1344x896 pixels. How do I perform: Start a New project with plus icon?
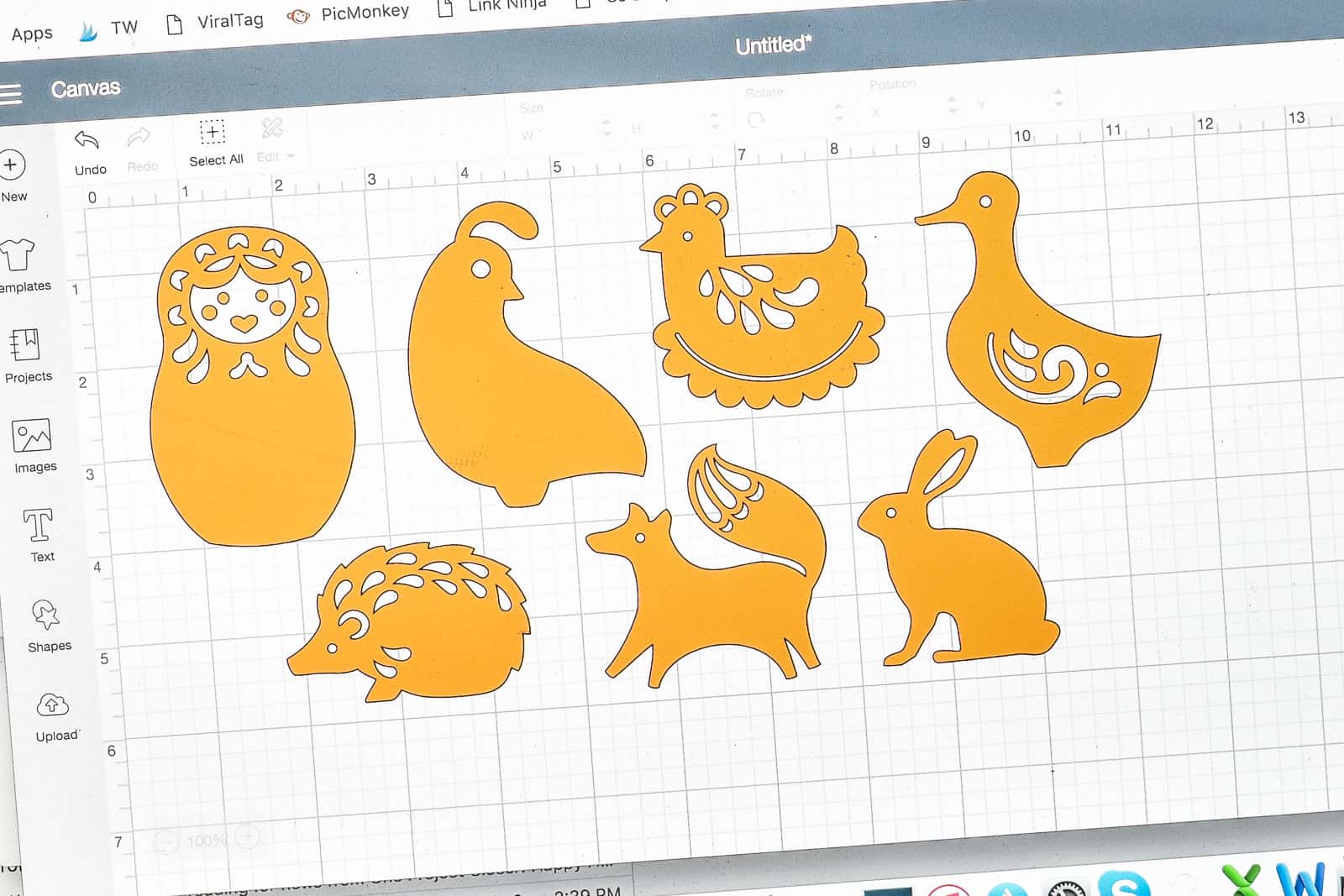11,165
